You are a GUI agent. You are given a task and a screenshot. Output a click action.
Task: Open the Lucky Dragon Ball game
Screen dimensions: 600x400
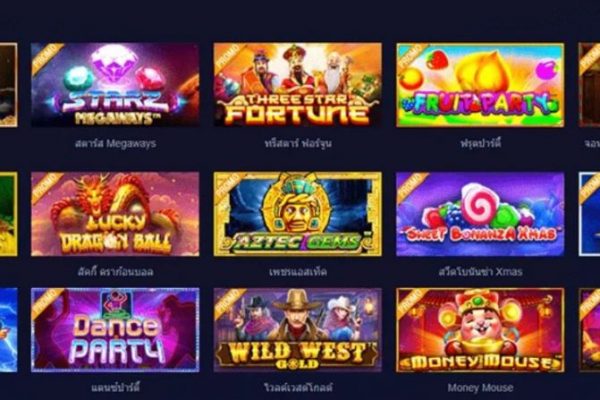coord(115,214)
